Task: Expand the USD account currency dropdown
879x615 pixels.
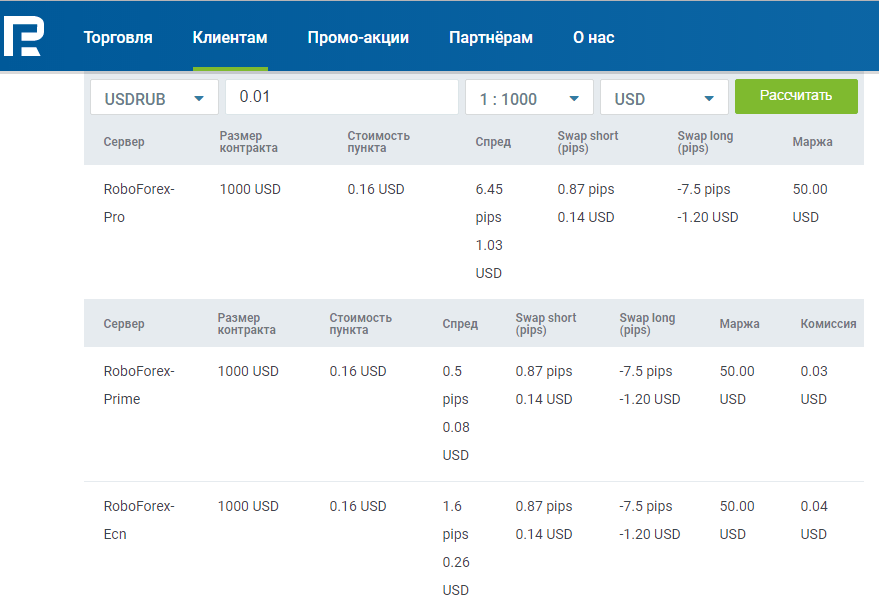Action: 664,98
